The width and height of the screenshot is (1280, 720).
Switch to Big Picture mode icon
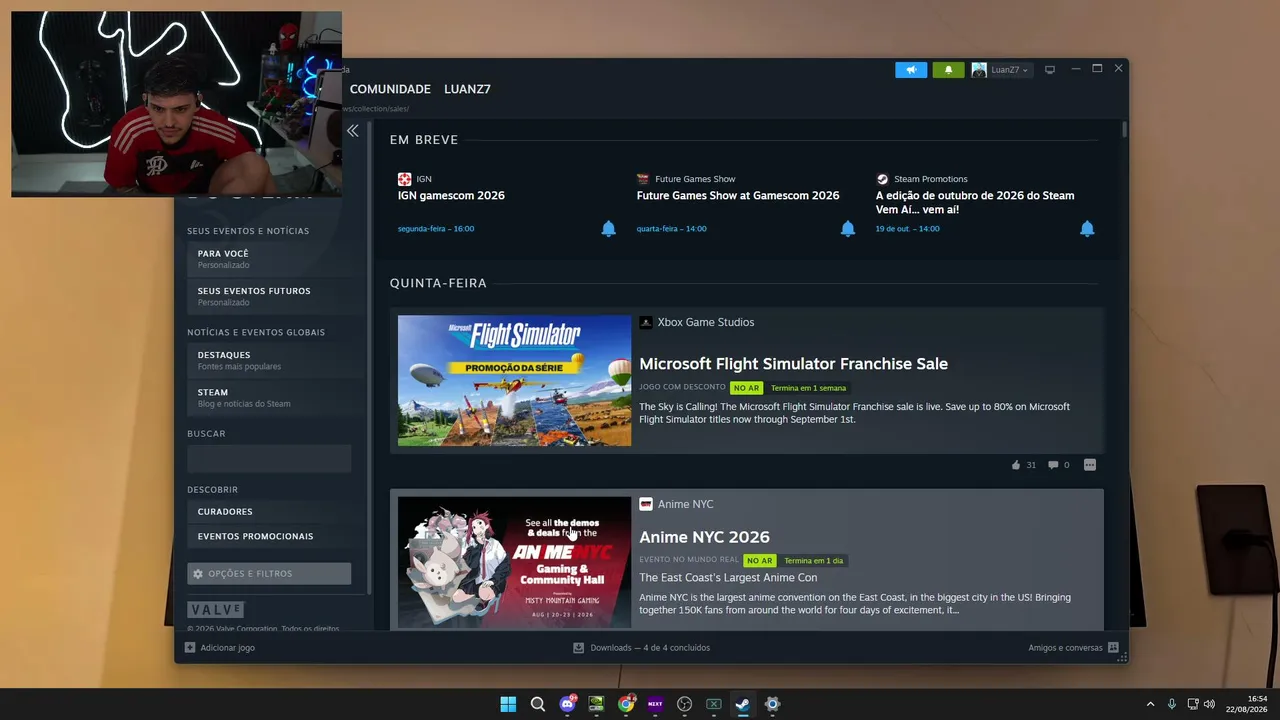click(x=1050, y=70)
